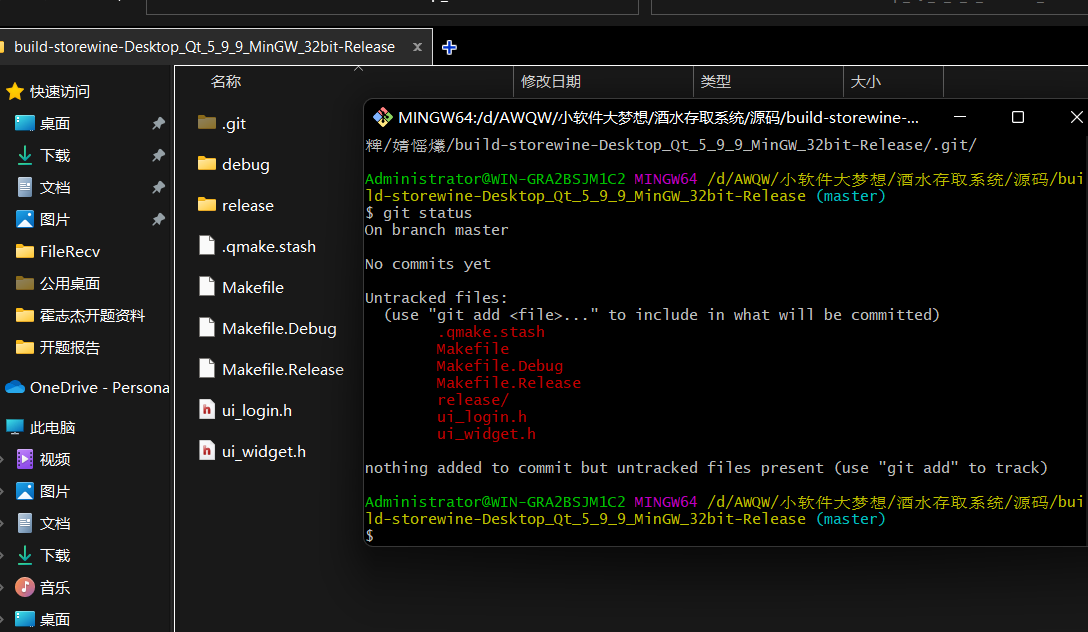Unpin 桌面 from quick access
The width and height of the screenshot is (1088, 632).
pyautogui.click(x=158, y=123)
